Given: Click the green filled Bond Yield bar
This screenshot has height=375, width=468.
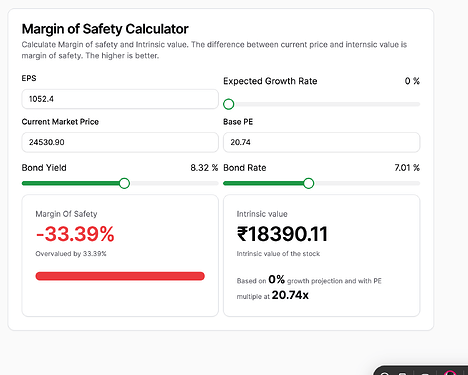Looking at the screenshot, I should (70, 183).
